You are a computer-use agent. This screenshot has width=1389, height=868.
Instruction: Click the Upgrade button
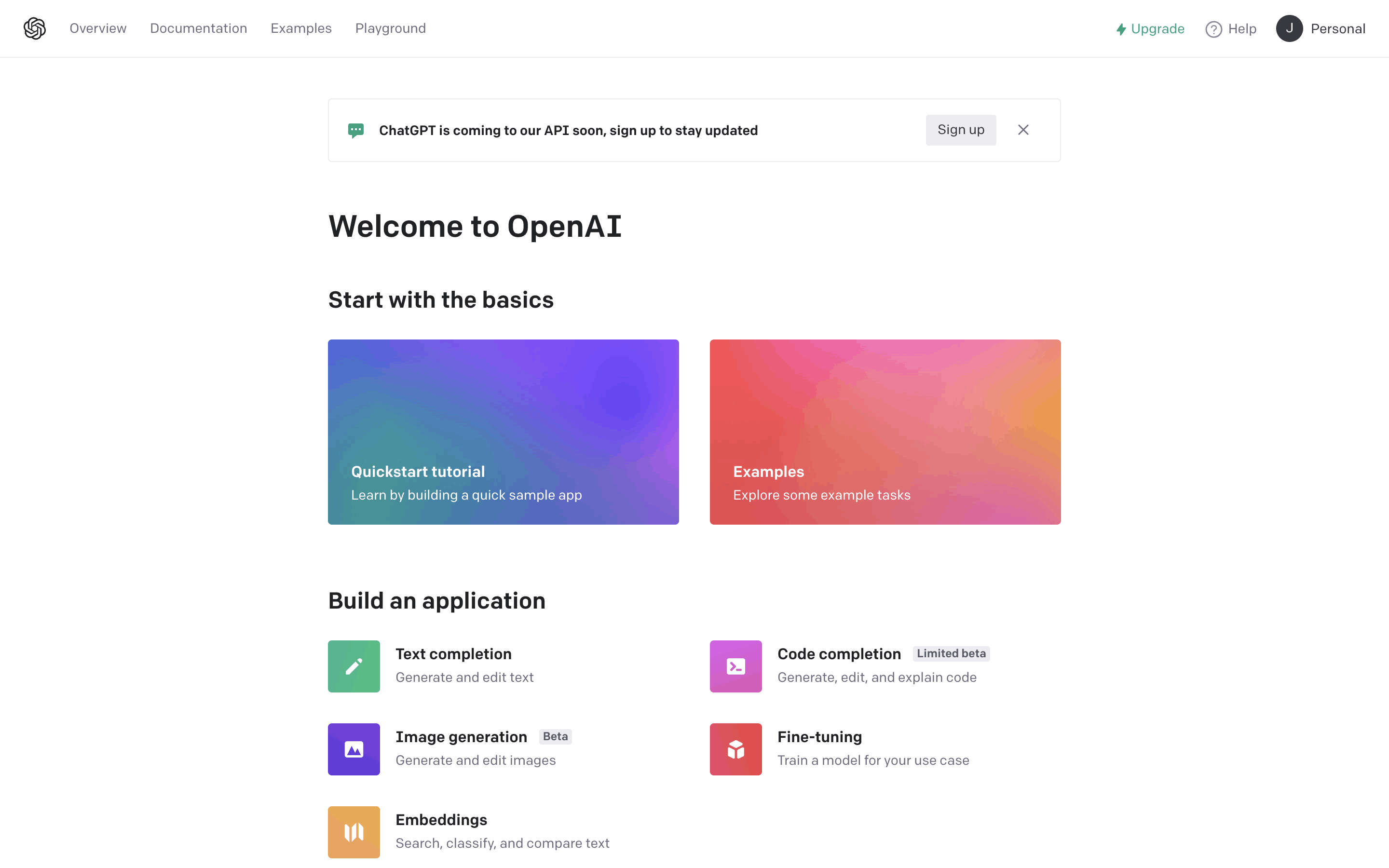pos(1150,28)
